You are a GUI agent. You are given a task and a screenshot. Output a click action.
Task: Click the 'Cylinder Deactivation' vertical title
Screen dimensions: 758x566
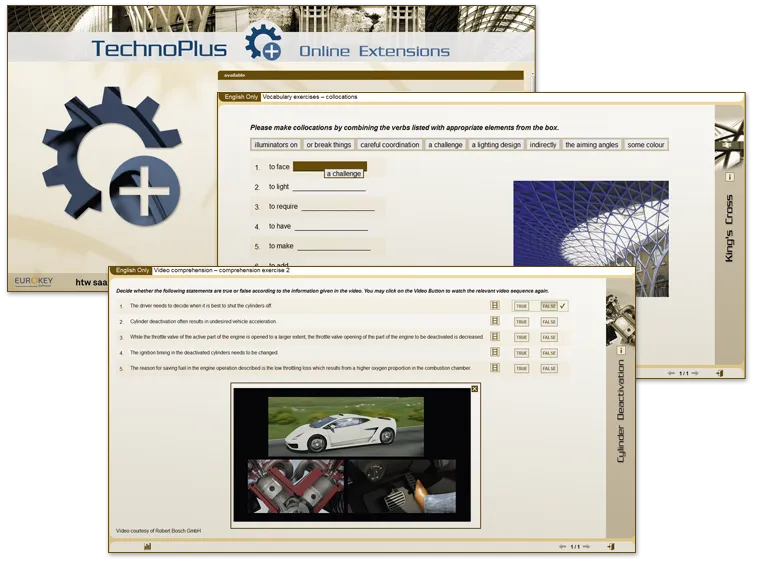[x=621, y=411]
